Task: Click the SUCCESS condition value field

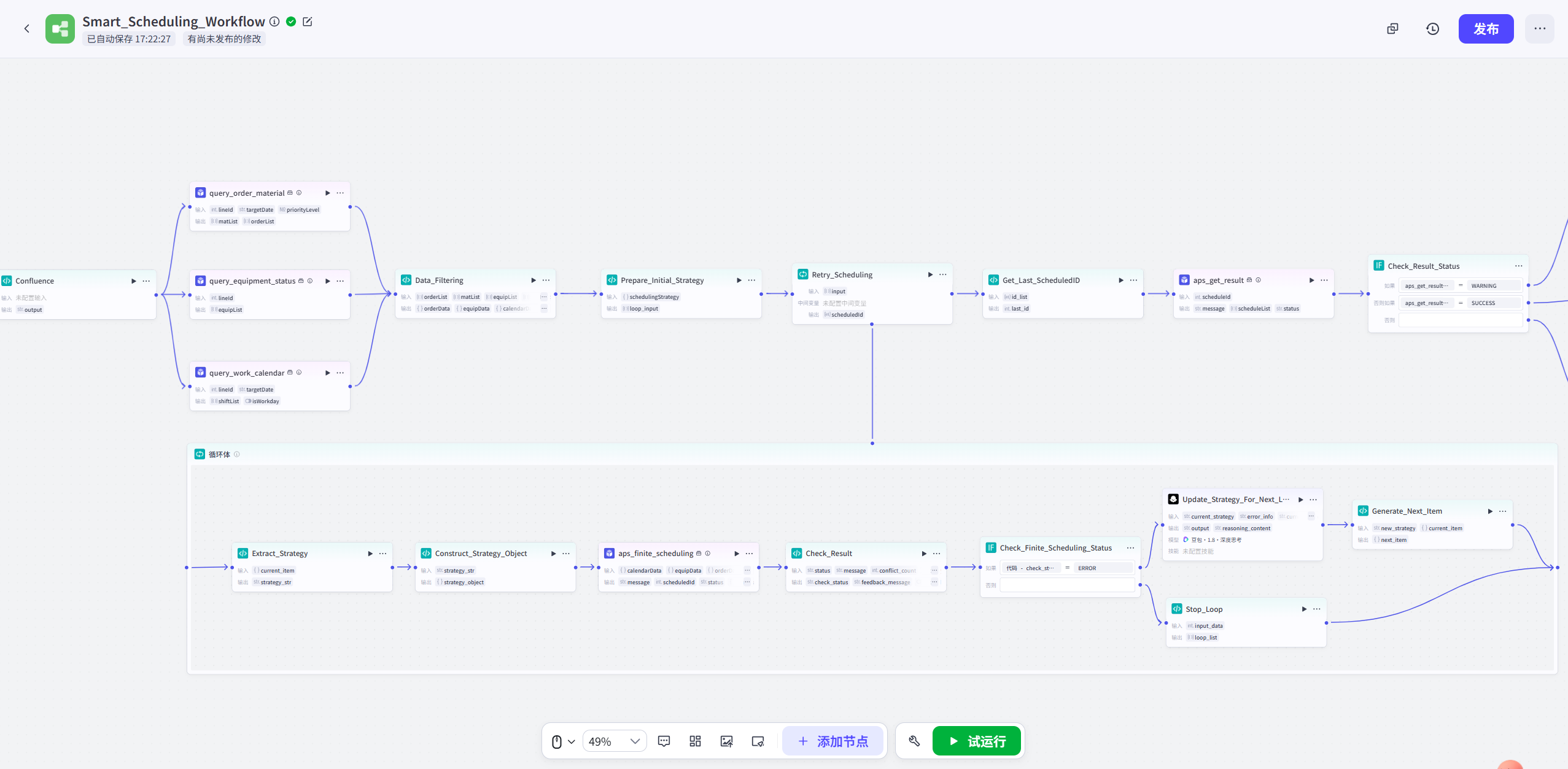Action: click(1494, 303)
